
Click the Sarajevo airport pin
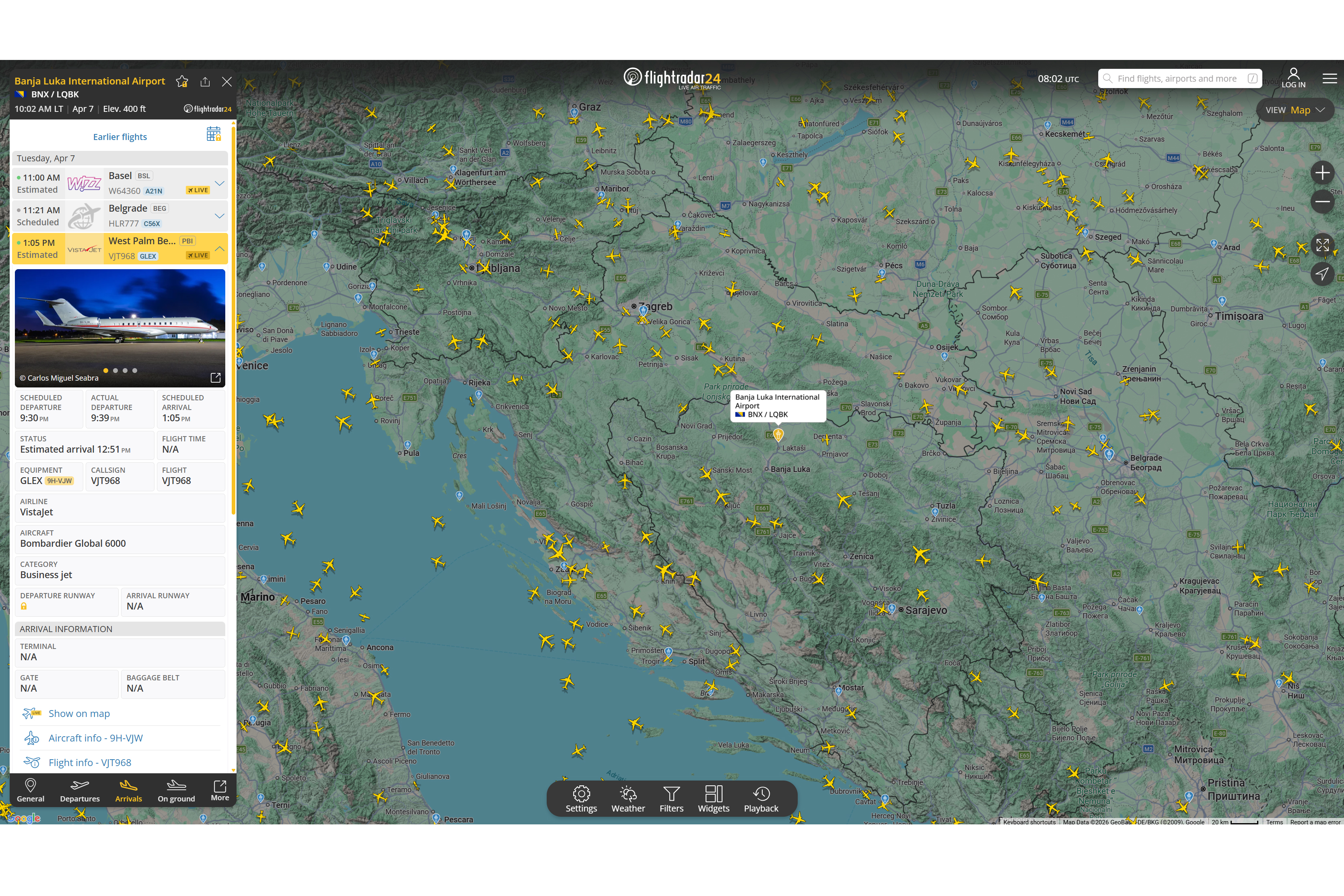[892, 609]
